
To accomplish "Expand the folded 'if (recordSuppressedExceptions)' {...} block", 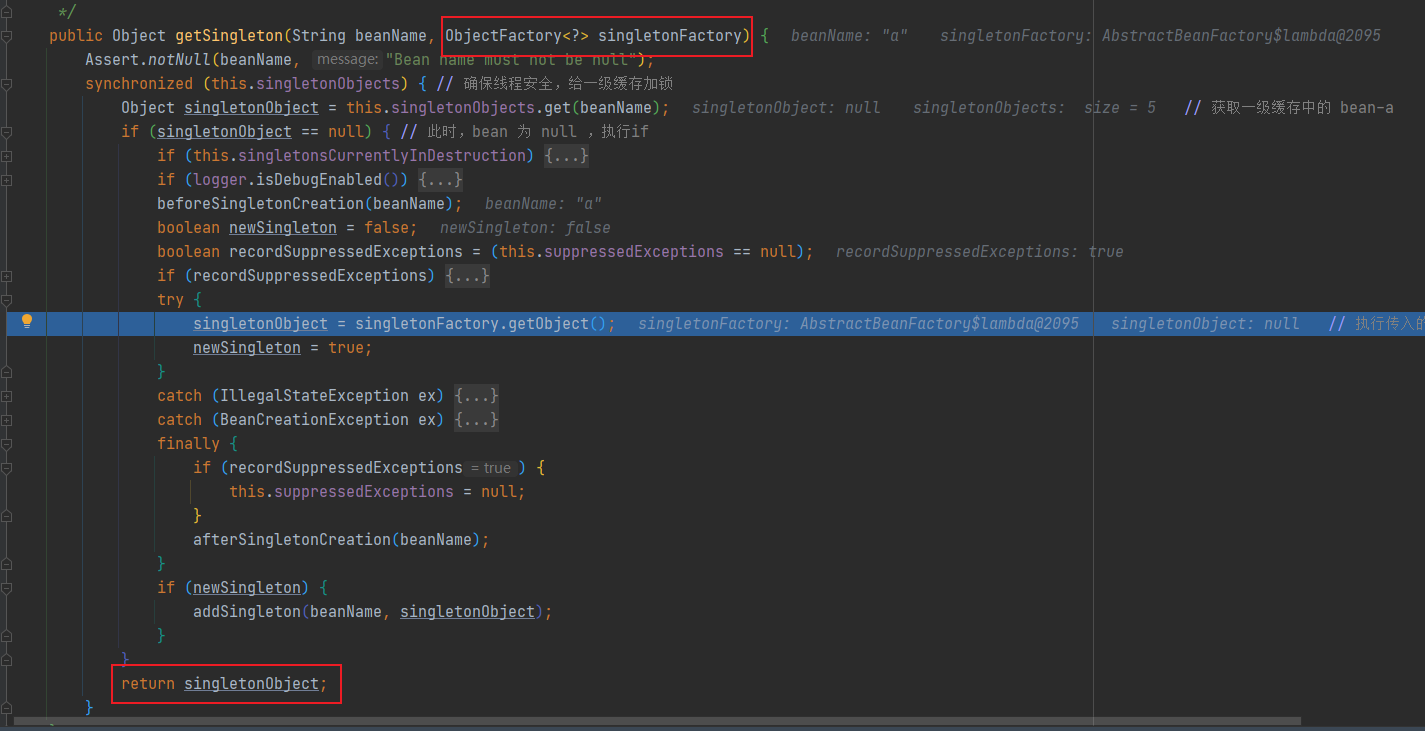I will click(x=467, y=276).
